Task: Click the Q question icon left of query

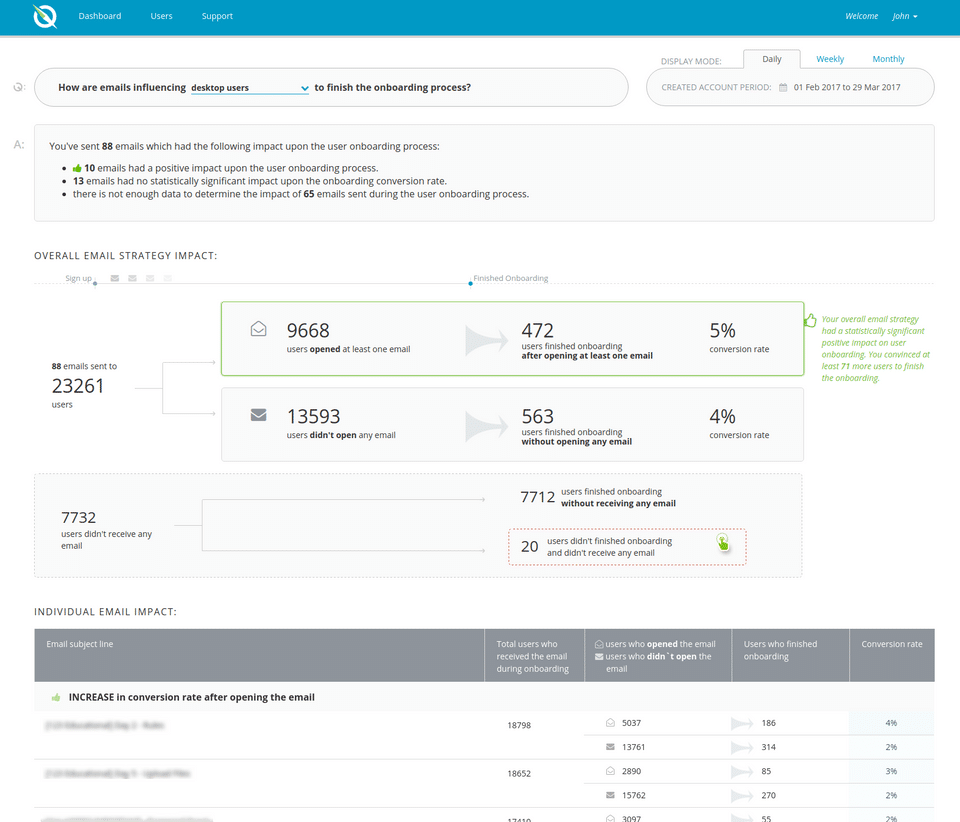Action: point(18,88)
